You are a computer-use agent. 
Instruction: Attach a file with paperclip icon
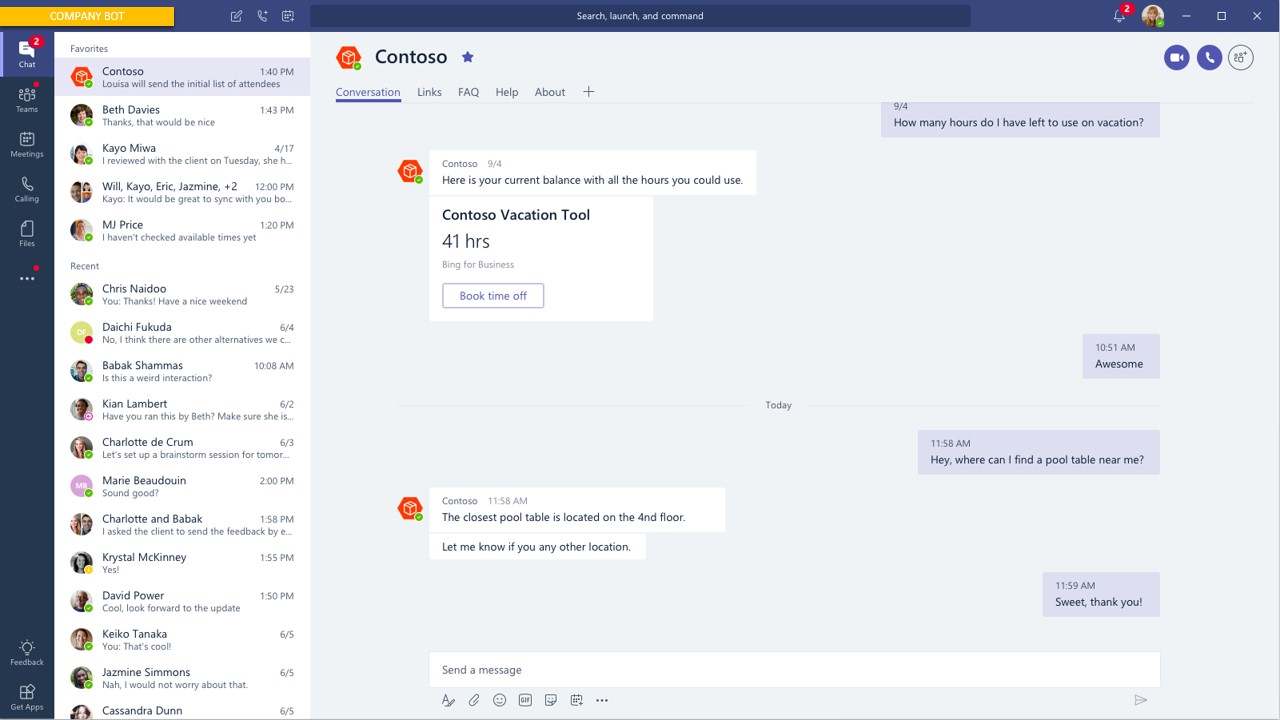474,700
